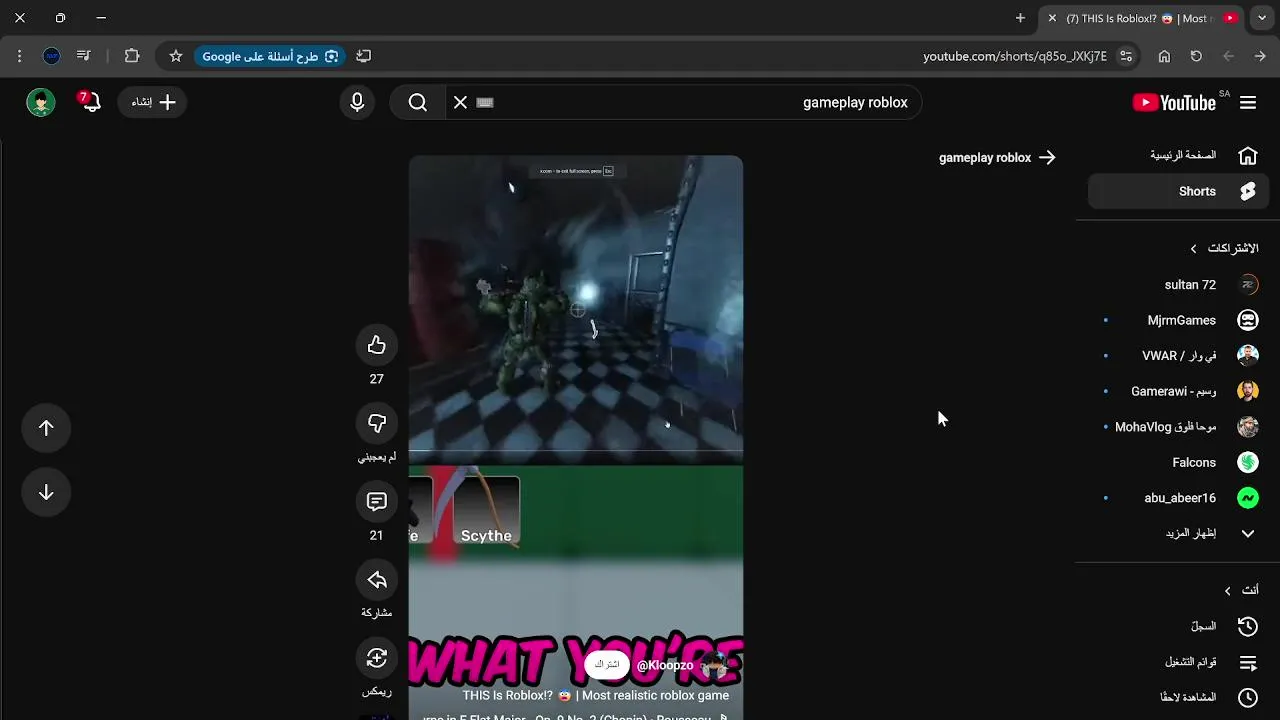Open the @Kloopzo channel name
The height and width of the screenshot is (720, 1280).
[665, 665]
